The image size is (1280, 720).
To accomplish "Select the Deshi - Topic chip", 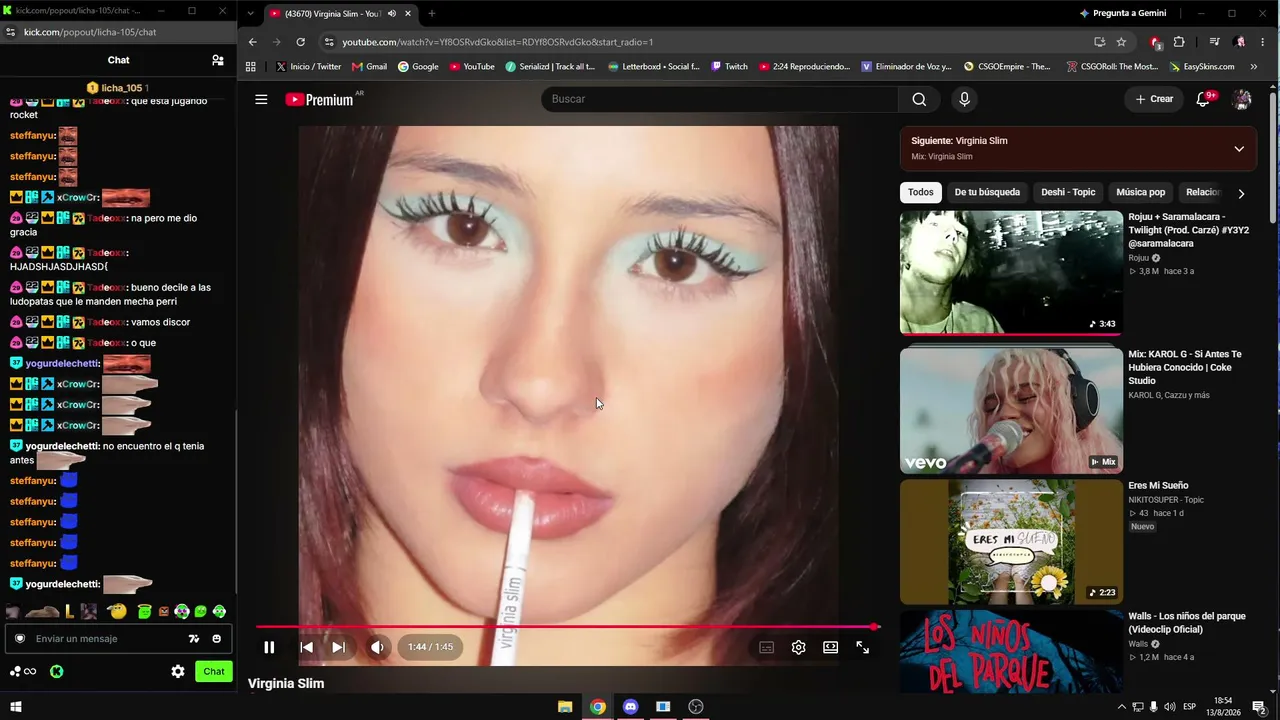I will 1068,192.
